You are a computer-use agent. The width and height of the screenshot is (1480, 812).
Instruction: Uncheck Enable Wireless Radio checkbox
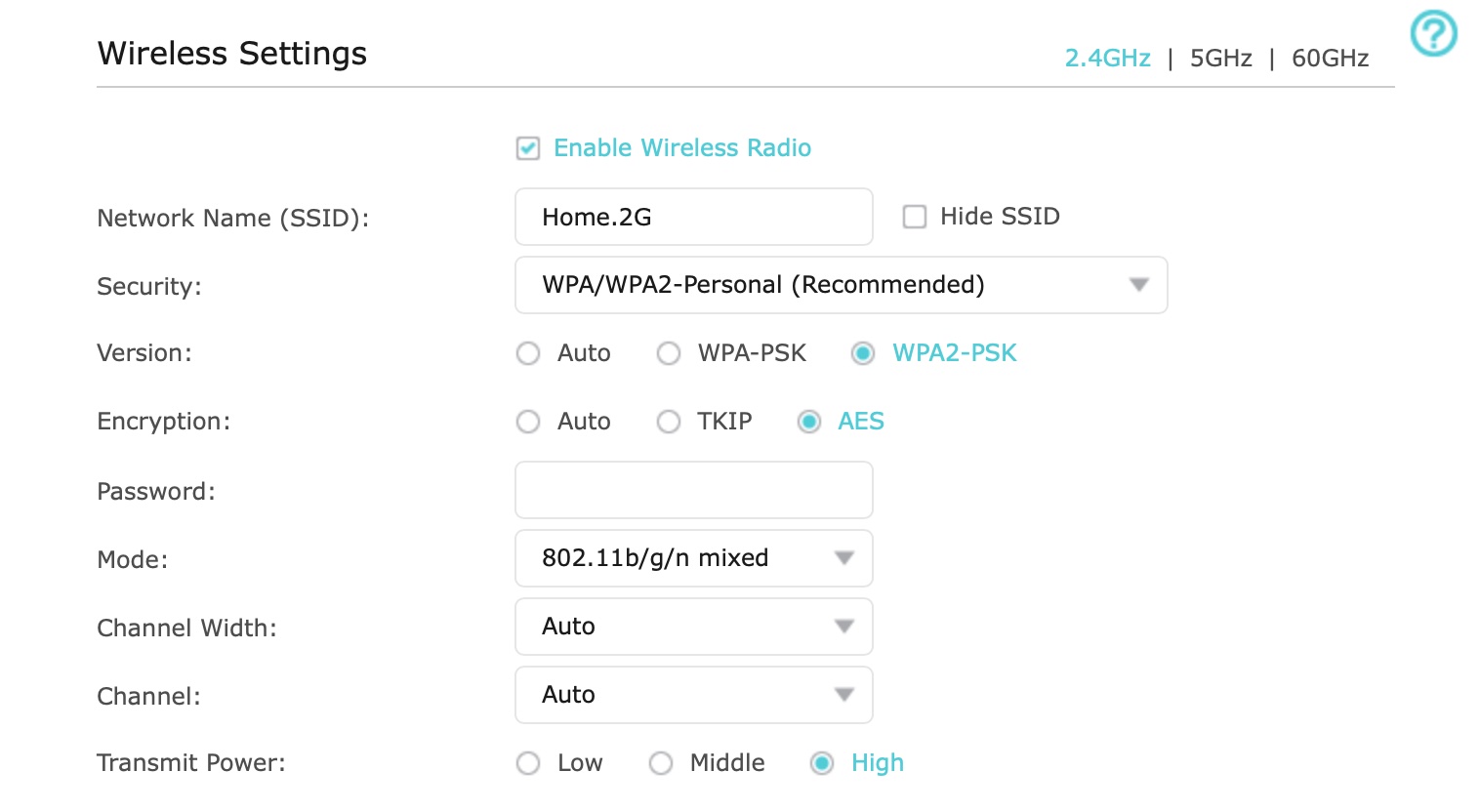pyautogui.click(x=528, y=148)
